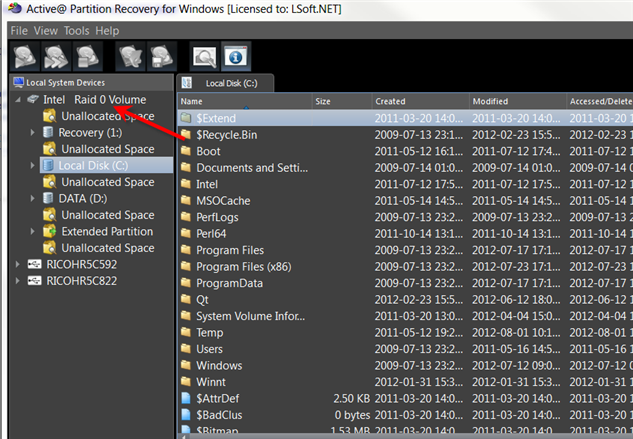Click the icon on the Local Disk (C:) tab
Image resolution: width=633 pixels, height=439 pixels.
point(187,83)
